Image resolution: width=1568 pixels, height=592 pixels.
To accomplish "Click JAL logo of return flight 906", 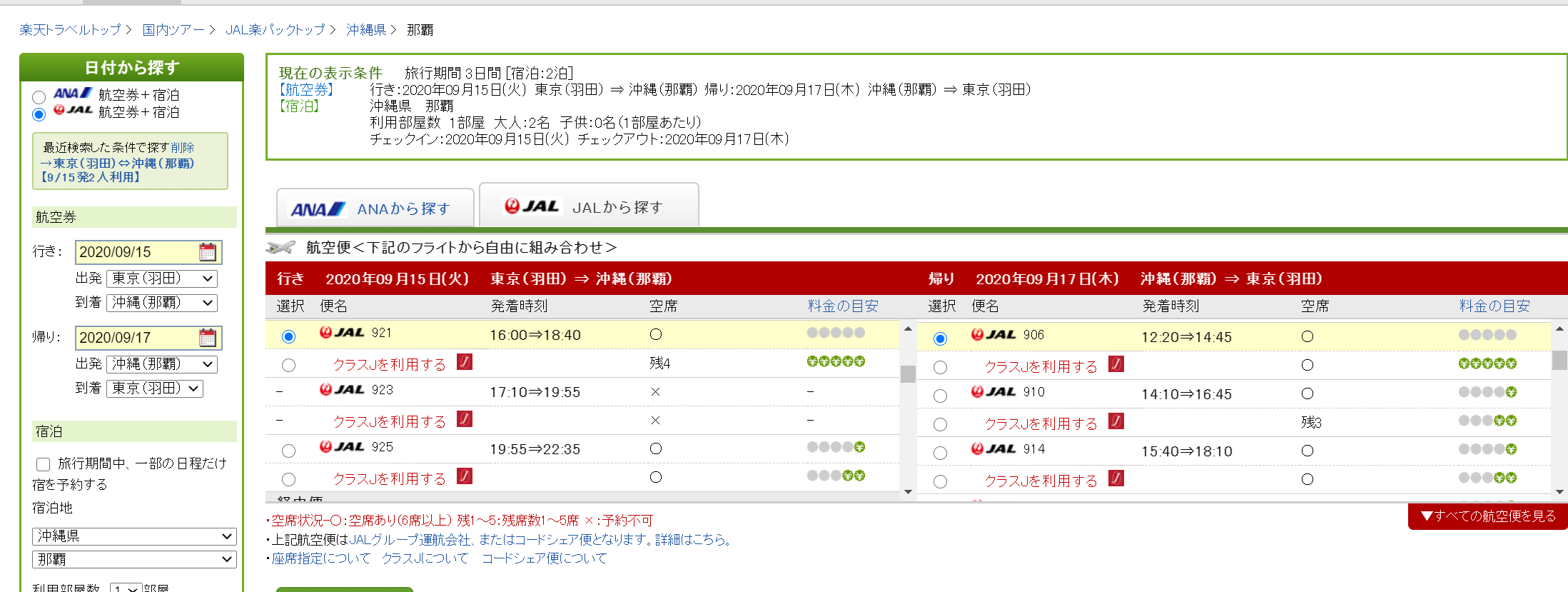I will point(994,335).
